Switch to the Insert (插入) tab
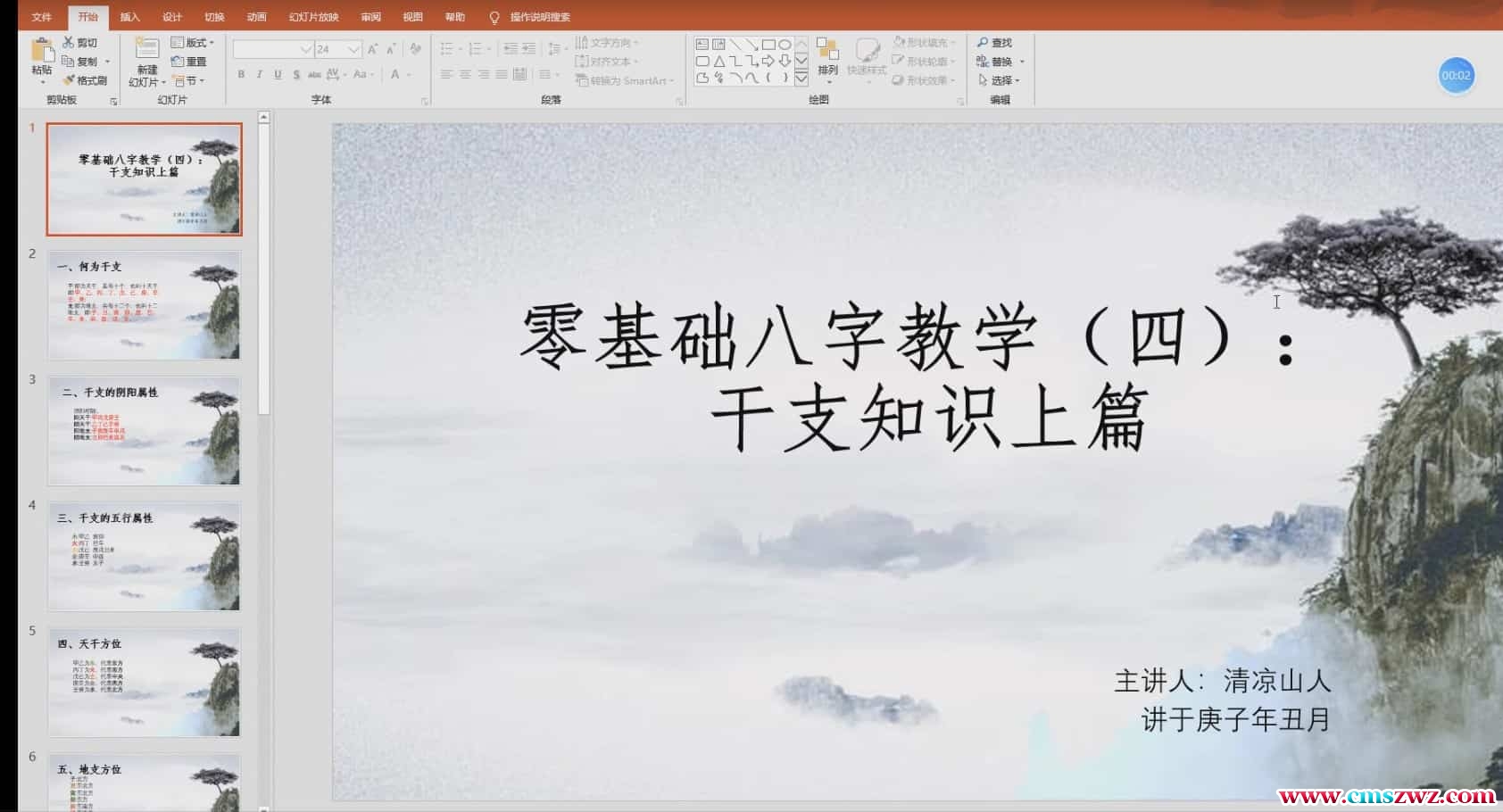Image resolution: width=1503 pixels, height=812 pixels. 128,16
